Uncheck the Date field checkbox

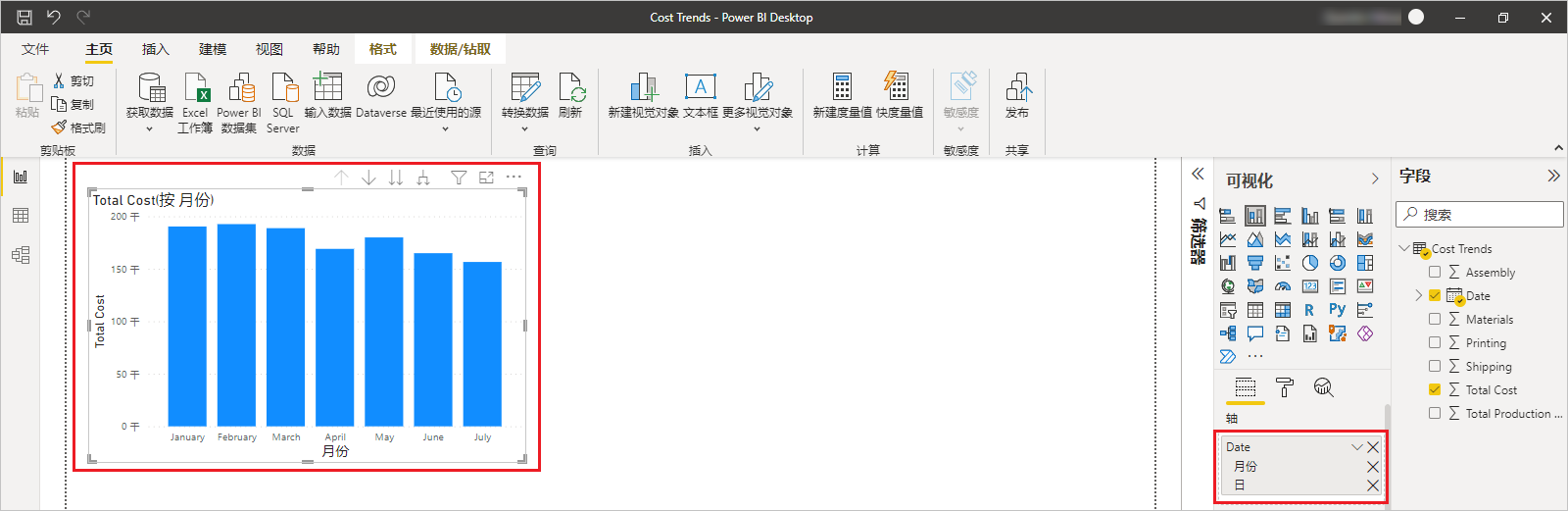click(1435, 295)
